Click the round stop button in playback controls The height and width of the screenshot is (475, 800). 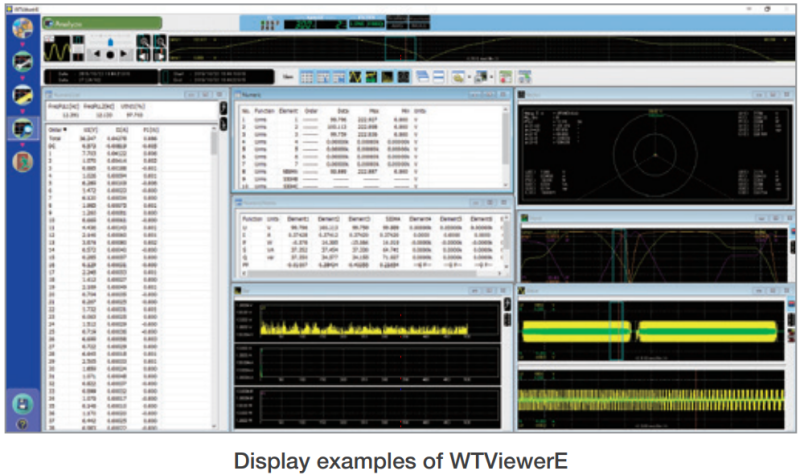110,55
